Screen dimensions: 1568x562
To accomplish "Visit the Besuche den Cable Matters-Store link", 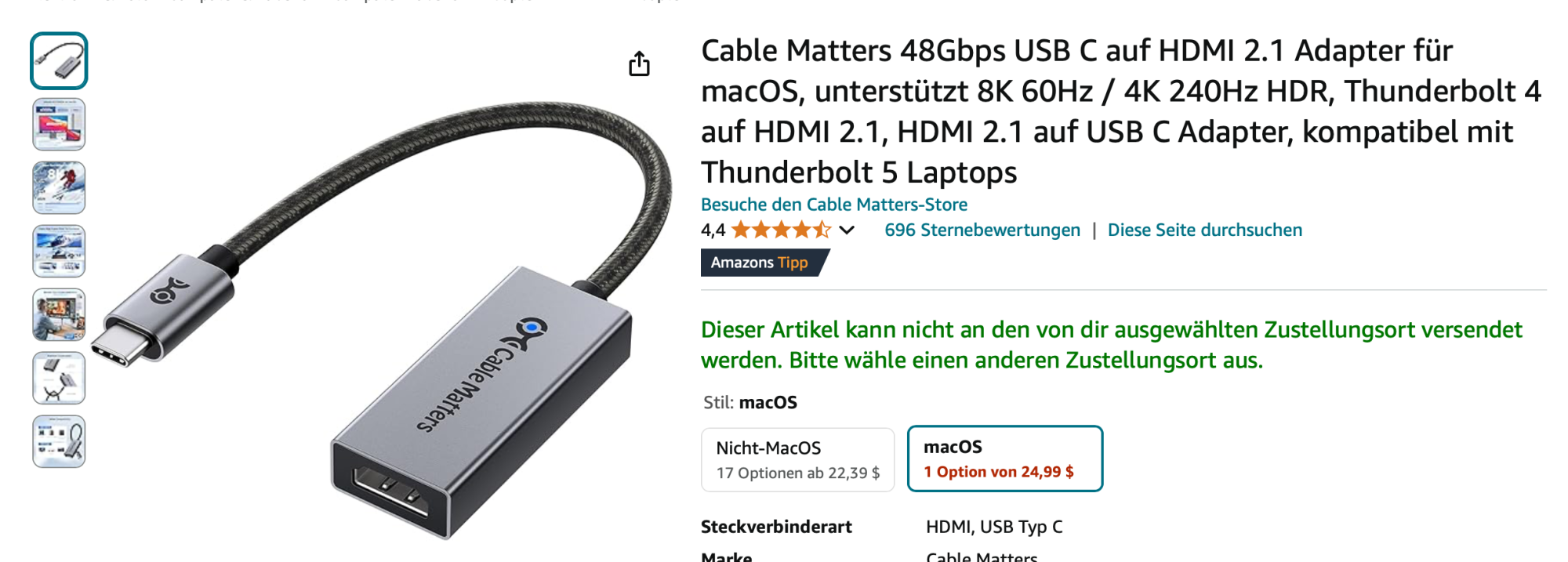I will (x=834, y=205).
